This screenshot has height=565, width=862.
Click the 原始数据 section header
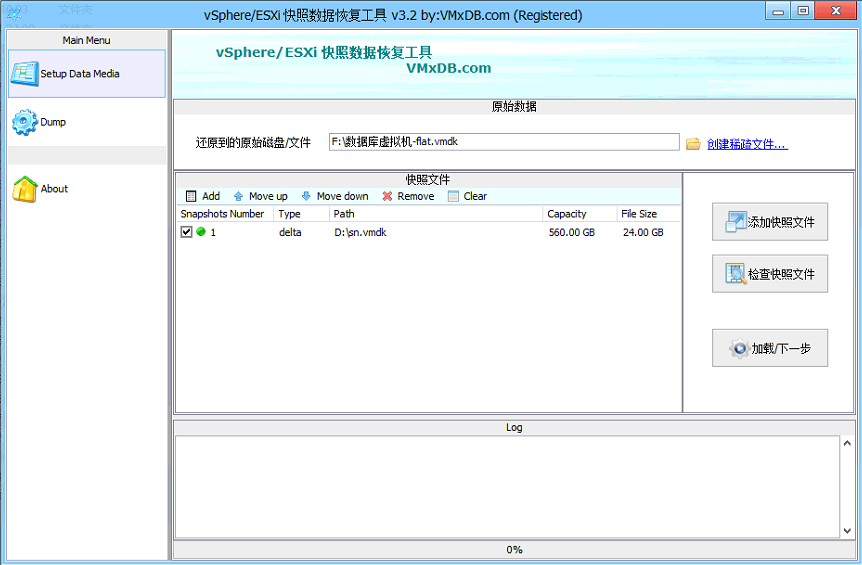pyautogui.click(x=514, y=107)
